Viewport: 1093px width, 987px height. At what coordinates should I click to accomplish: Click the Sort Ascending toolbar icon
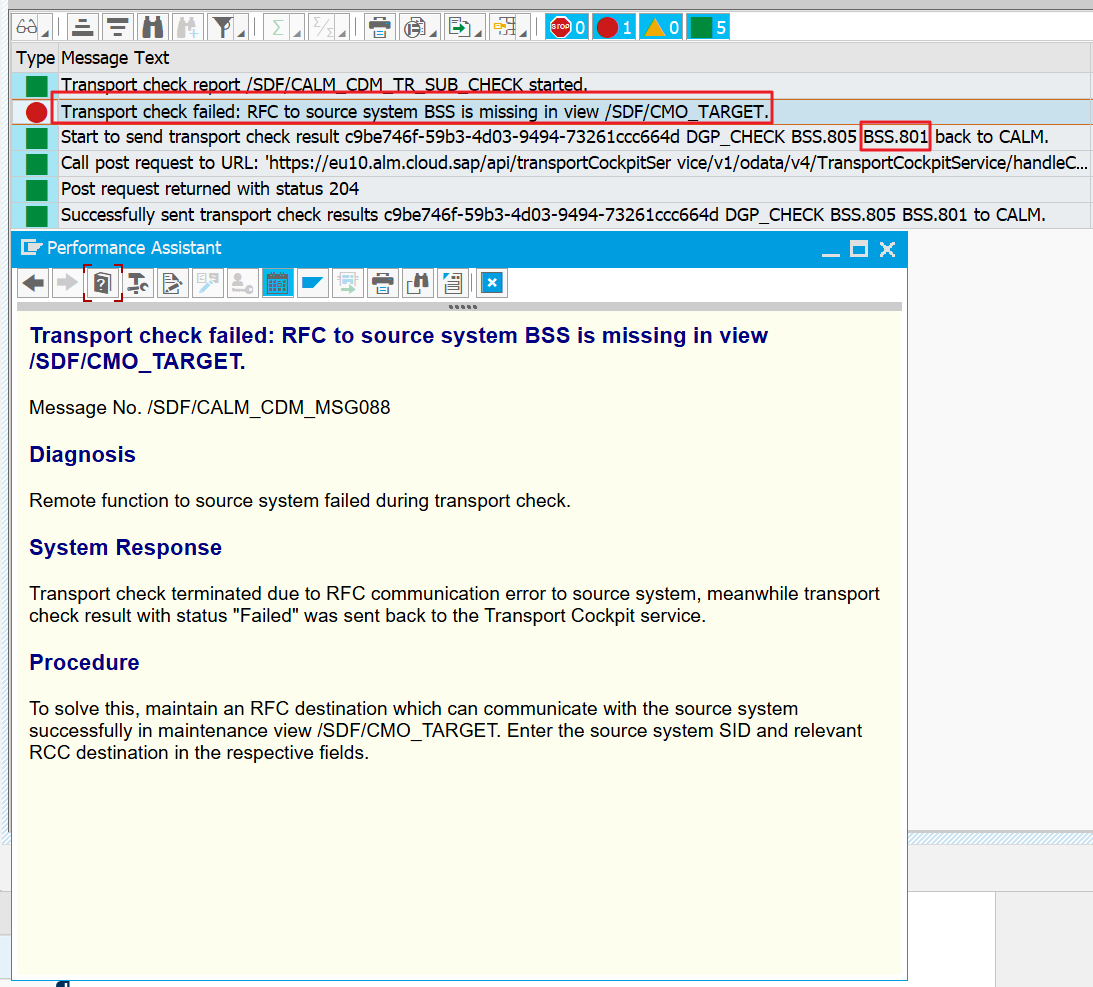[84, 27]
